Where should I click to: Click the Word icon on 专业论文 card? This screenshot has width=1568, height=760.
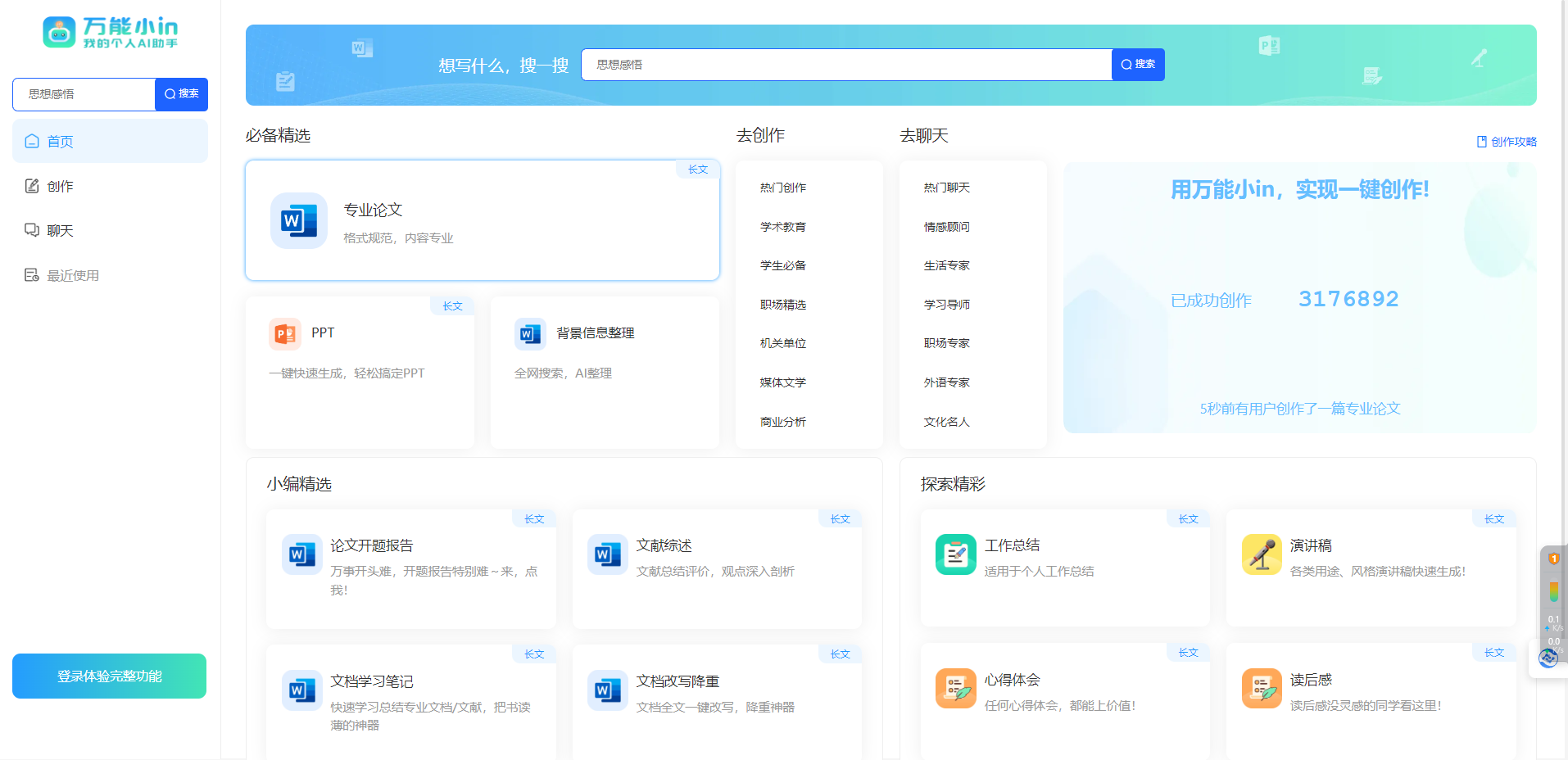tap(298, 220)
